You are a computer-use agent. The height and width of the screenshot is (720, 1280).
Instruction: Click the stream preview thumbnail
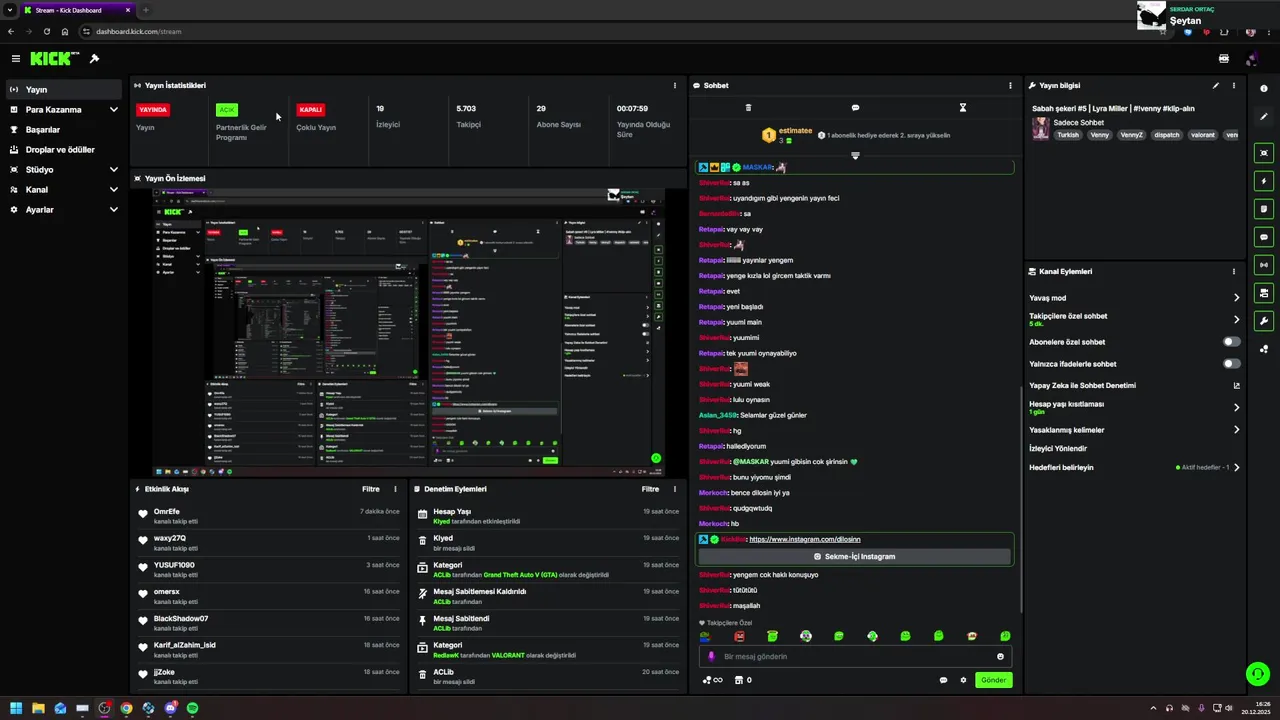409,332
